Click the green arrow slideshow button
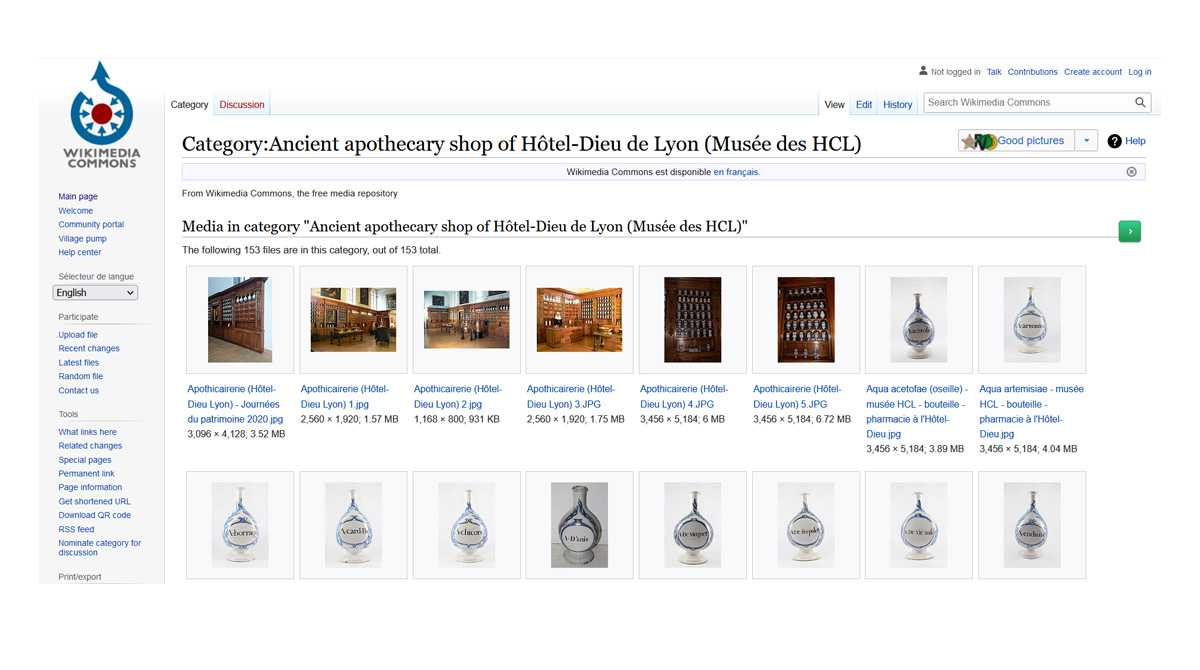The height and width of the screenshot is (670, 1200). [1129, 231]
